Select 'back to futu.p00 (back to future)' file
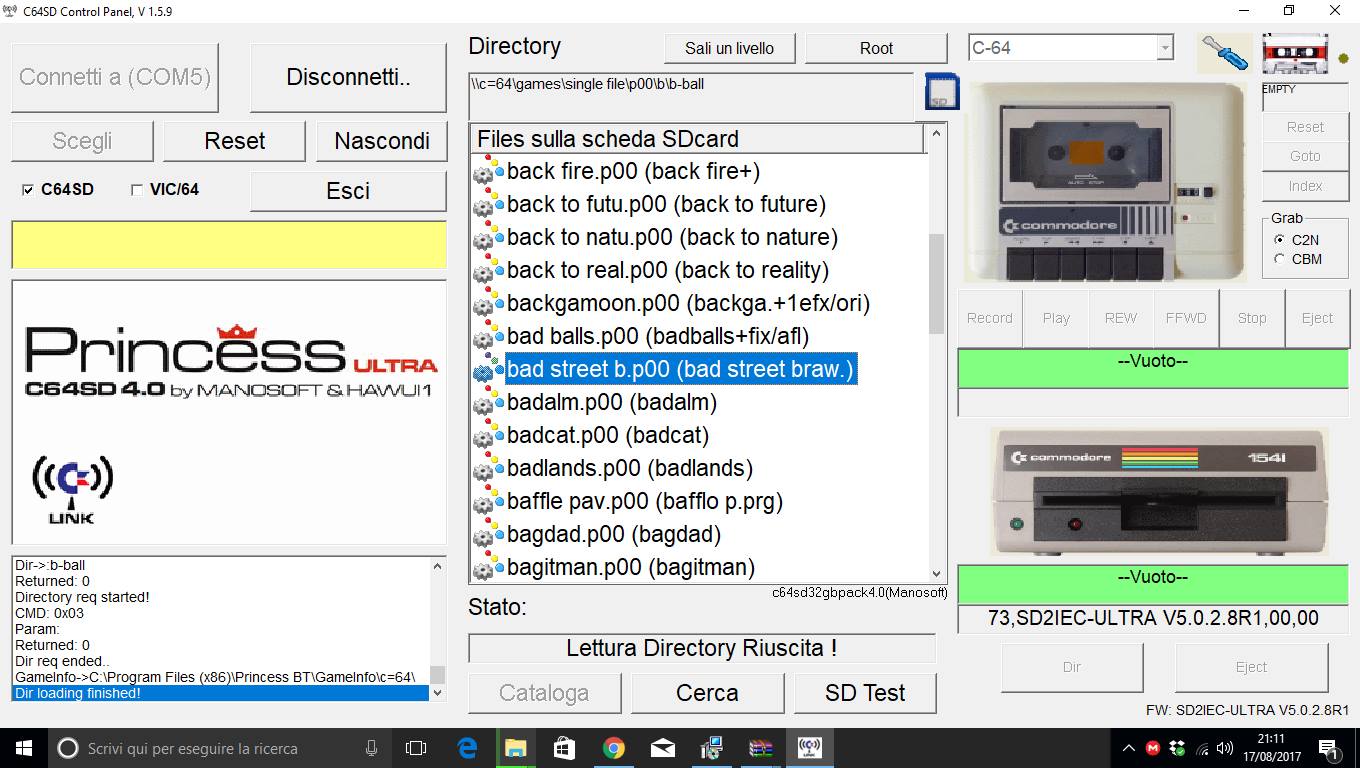This screenshot has height=768, width=1360. click(x=666, y=205)
